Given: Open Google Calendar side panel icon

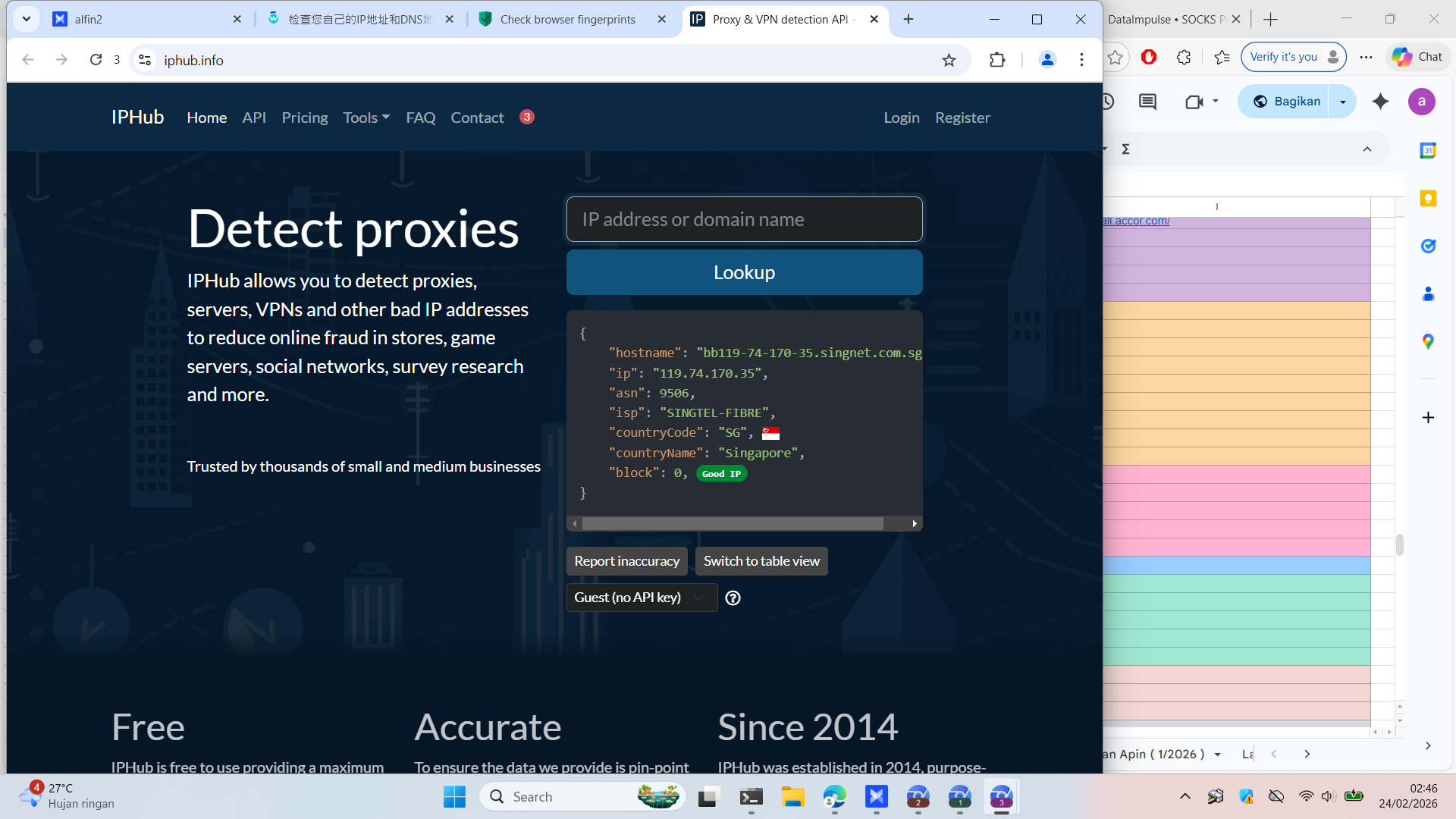Looking at the screenshot, I should point(1428,150).
